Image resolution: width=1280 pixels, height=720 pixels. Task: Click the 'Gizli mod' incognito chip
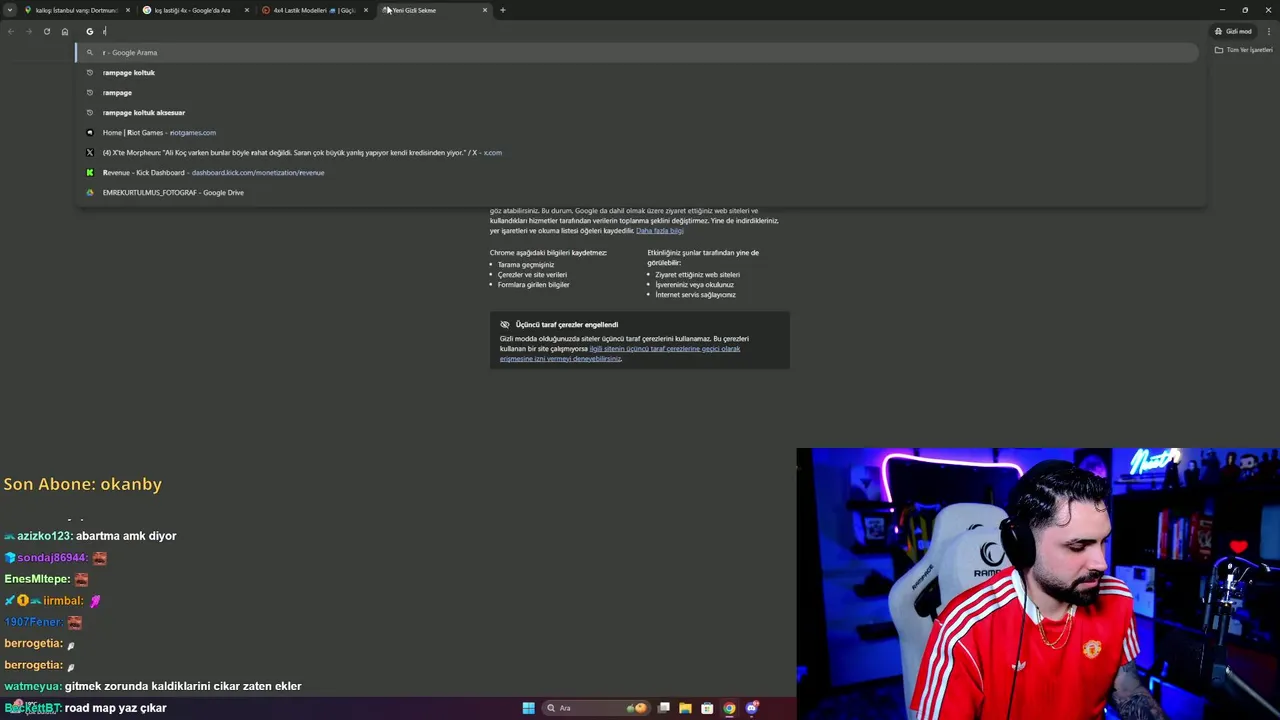1233,31
